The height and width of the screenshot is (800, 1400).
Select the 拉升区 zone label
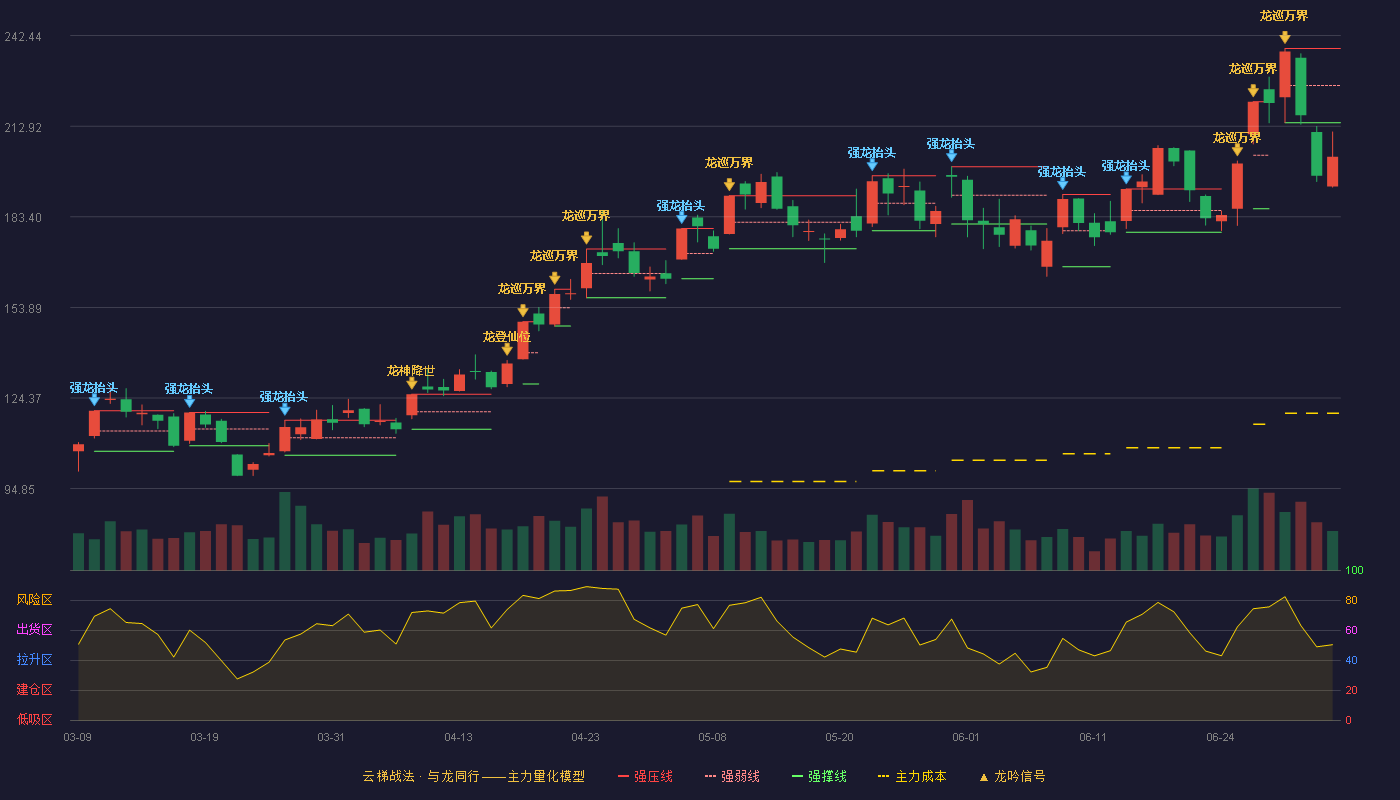pos(34,659)
